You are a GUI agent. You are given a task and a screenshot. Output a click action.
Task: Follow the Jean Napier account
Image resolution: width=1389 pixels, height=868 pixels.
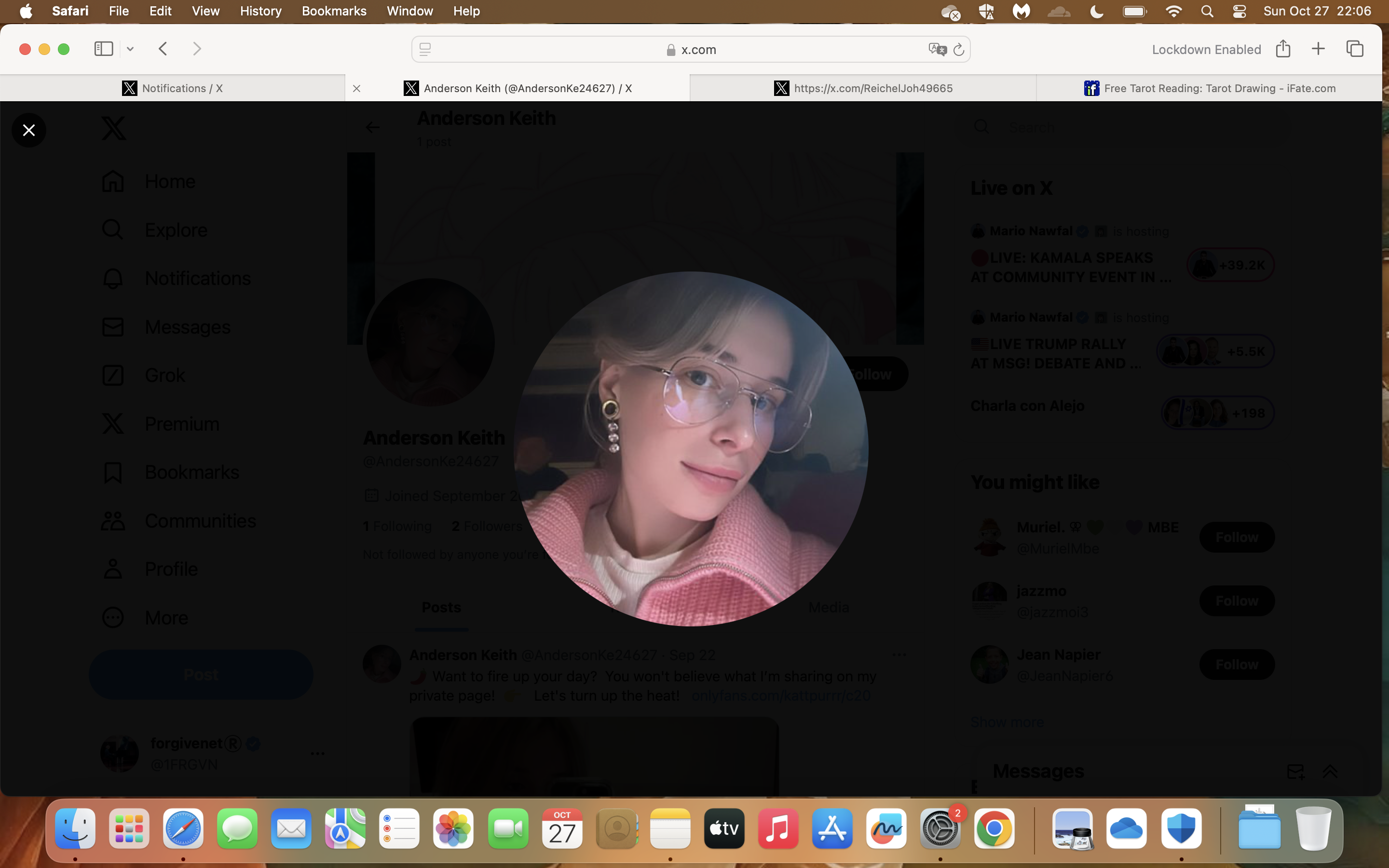[1237, 665]
